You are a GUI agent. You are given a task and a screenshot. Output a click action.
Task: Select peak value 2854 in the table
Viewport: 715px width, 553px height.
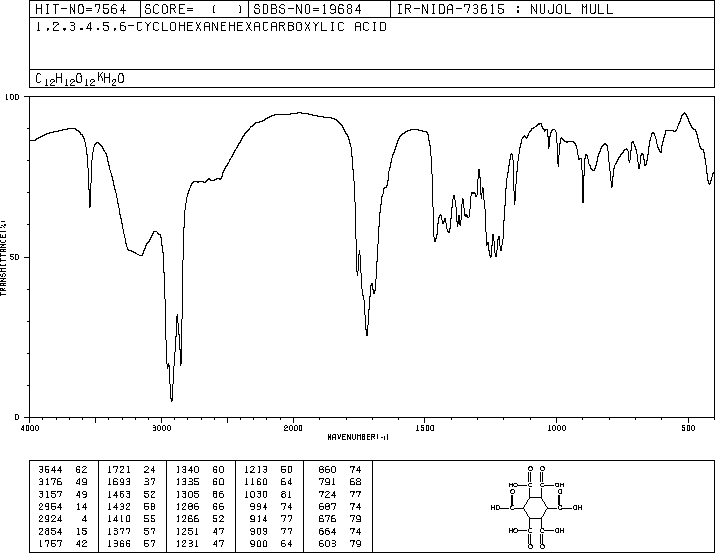pyautogui.click(x=50, y=531)
